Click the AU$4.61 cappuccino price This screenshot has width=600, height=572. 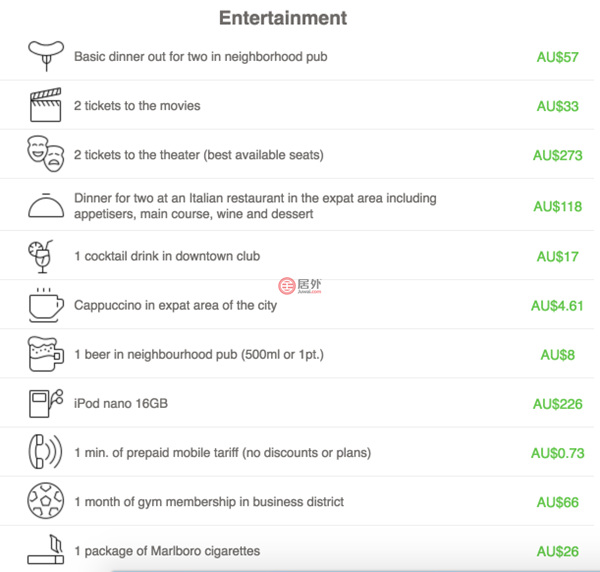[556, 305]
